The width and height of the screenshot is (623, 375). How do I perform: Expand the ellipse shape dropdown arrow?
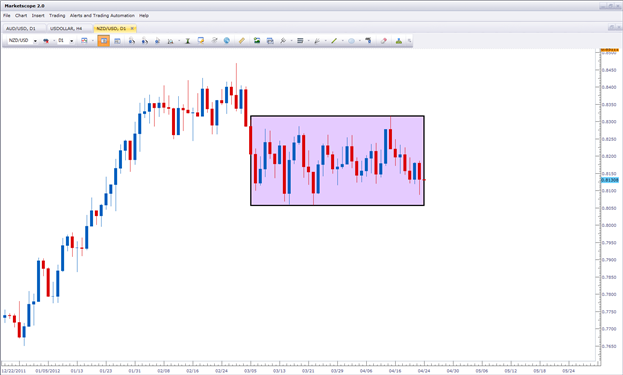click(360, 41)
